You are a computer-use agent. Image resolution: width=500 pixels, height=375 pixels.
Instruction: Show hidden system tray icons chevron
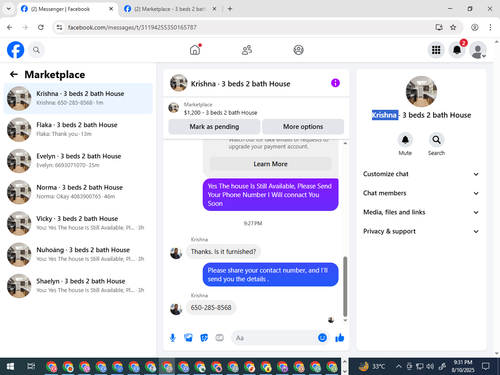pos(399,366)
